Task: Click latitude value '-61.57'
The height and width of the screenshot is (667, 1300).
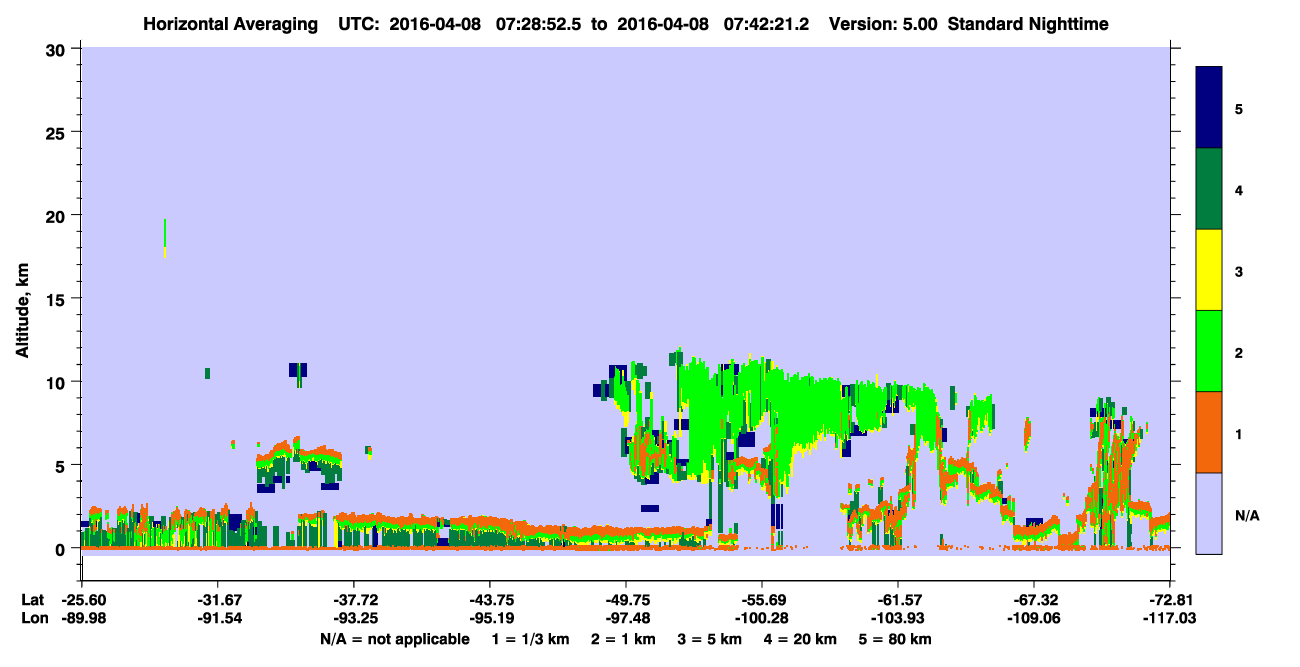Action: tap(898, 600)
